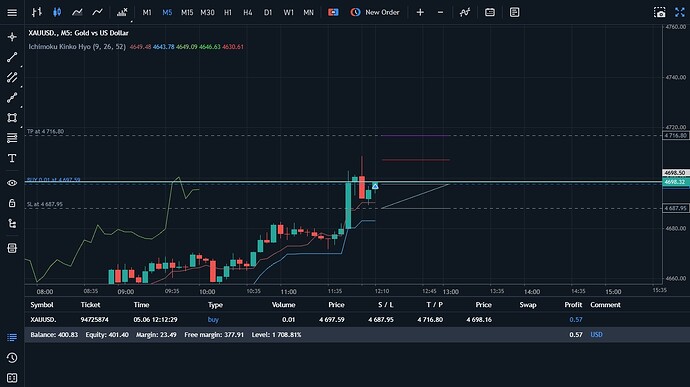Open the hamburger main menu
Viewport: 690px width, 387px height.
click(x=12, y=12)
